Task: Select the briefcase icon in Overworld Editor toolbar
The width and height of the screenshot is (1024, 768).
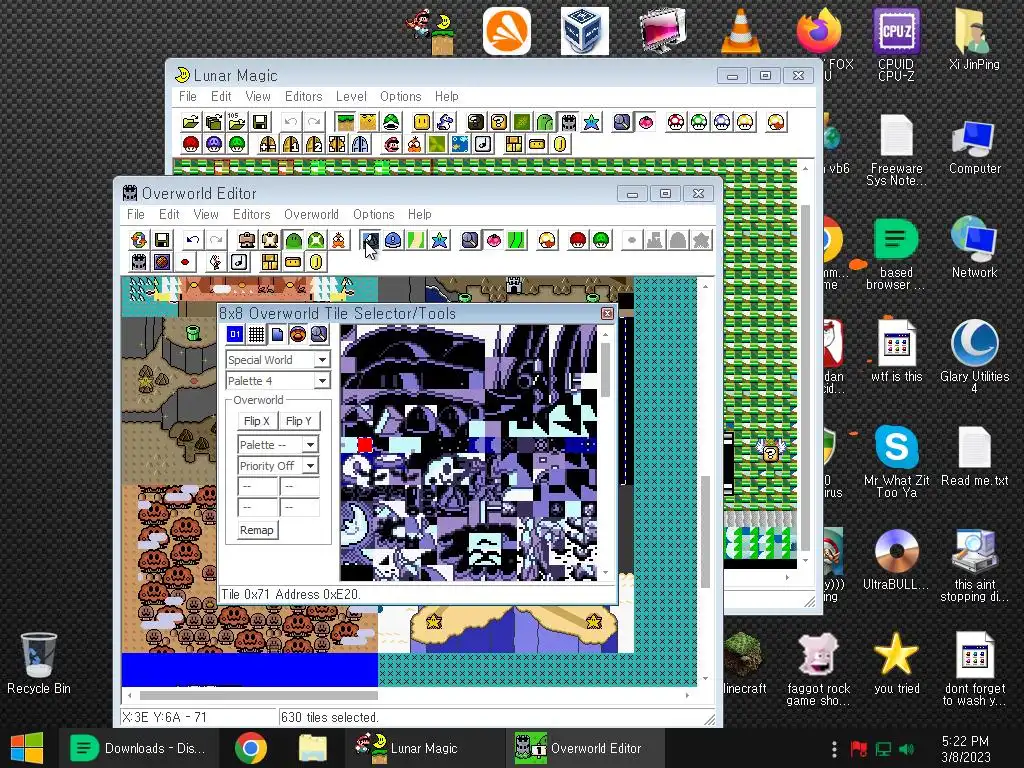Action: click(x=246, y=240)
